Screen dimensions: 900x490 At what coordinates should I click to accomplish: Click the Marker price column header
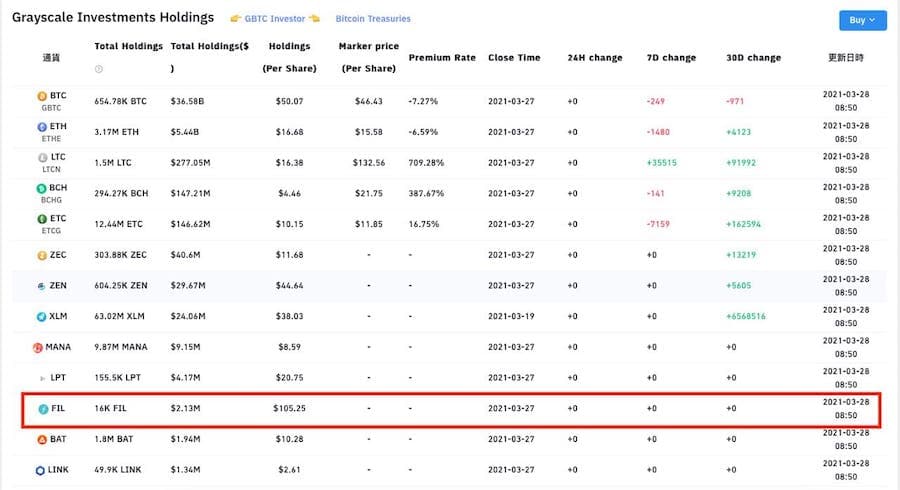tap(368, 57)
